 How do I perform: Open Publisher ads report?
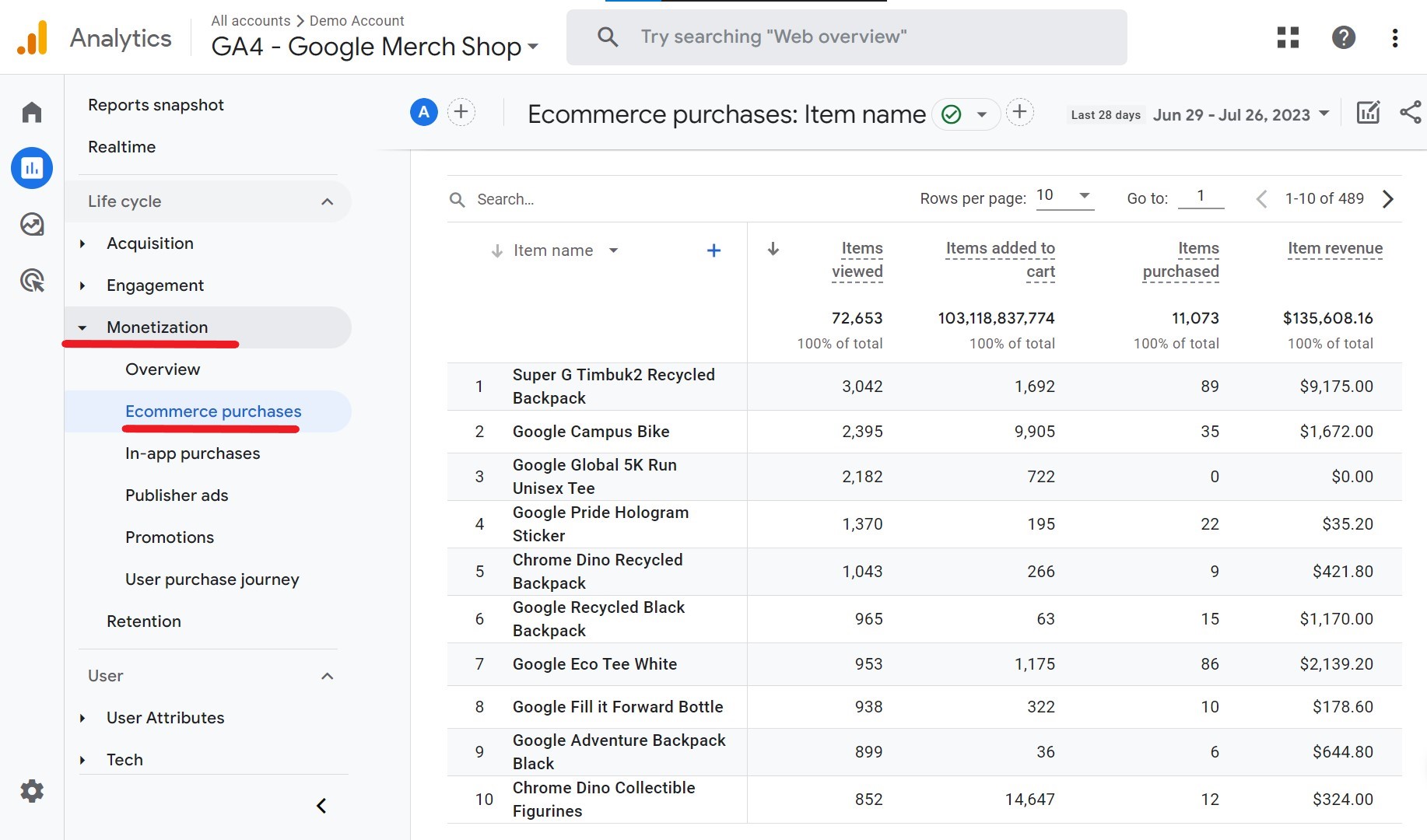point(177,495)
